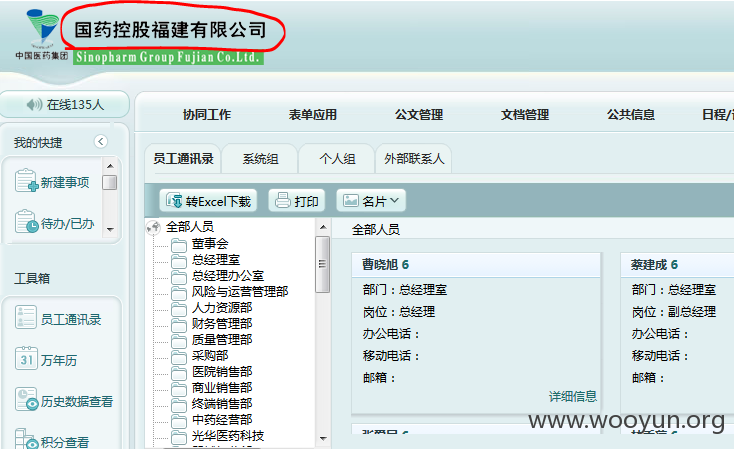Click 部门：总经理室 on 曹晓旭 card
The height and width of the screenshot is (449, 734).
[x=404, y=290]
